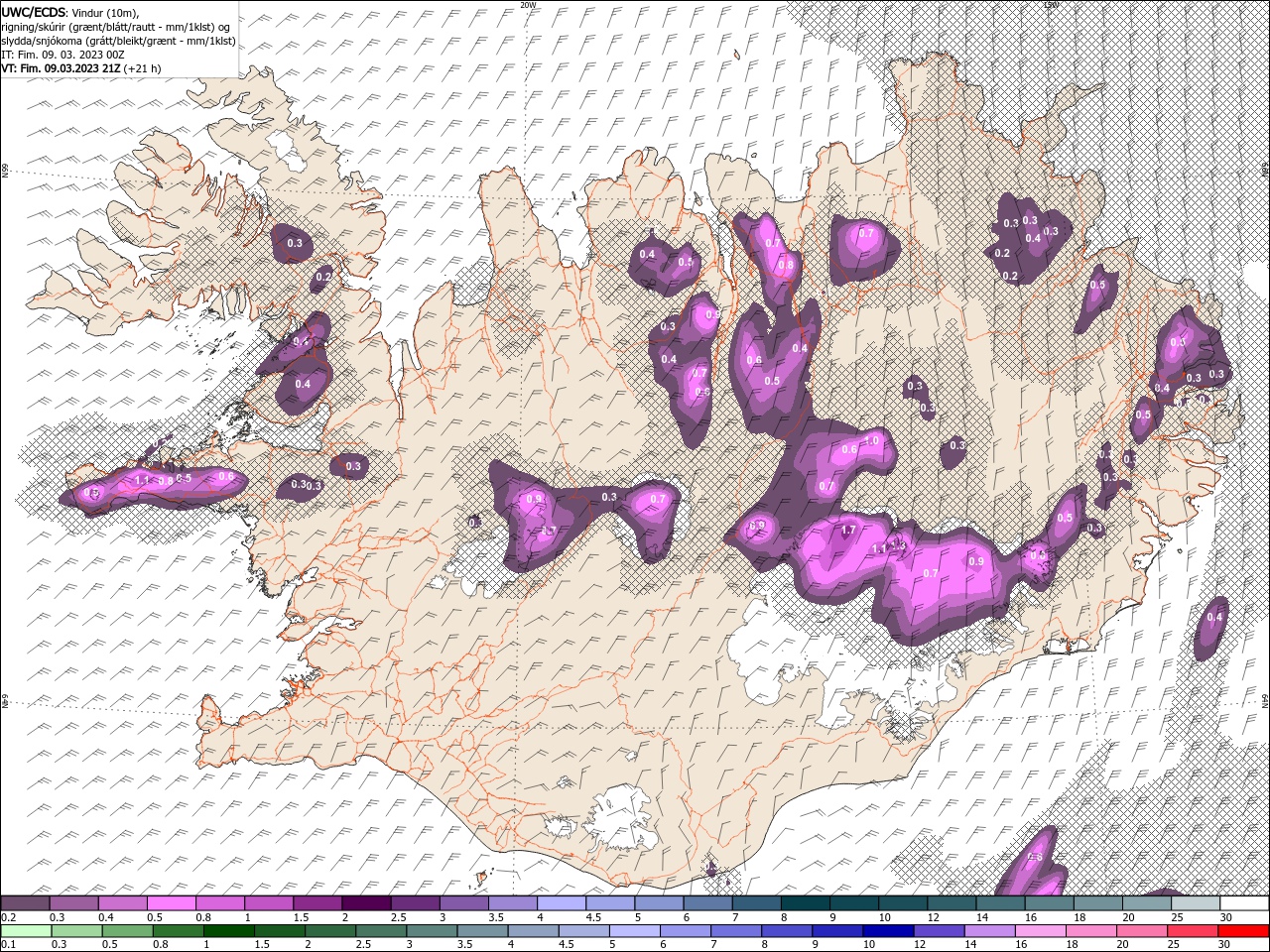Click the '0.2' label under the top legend row
Screen dimensions: 1270x952
tap(7, 917)
